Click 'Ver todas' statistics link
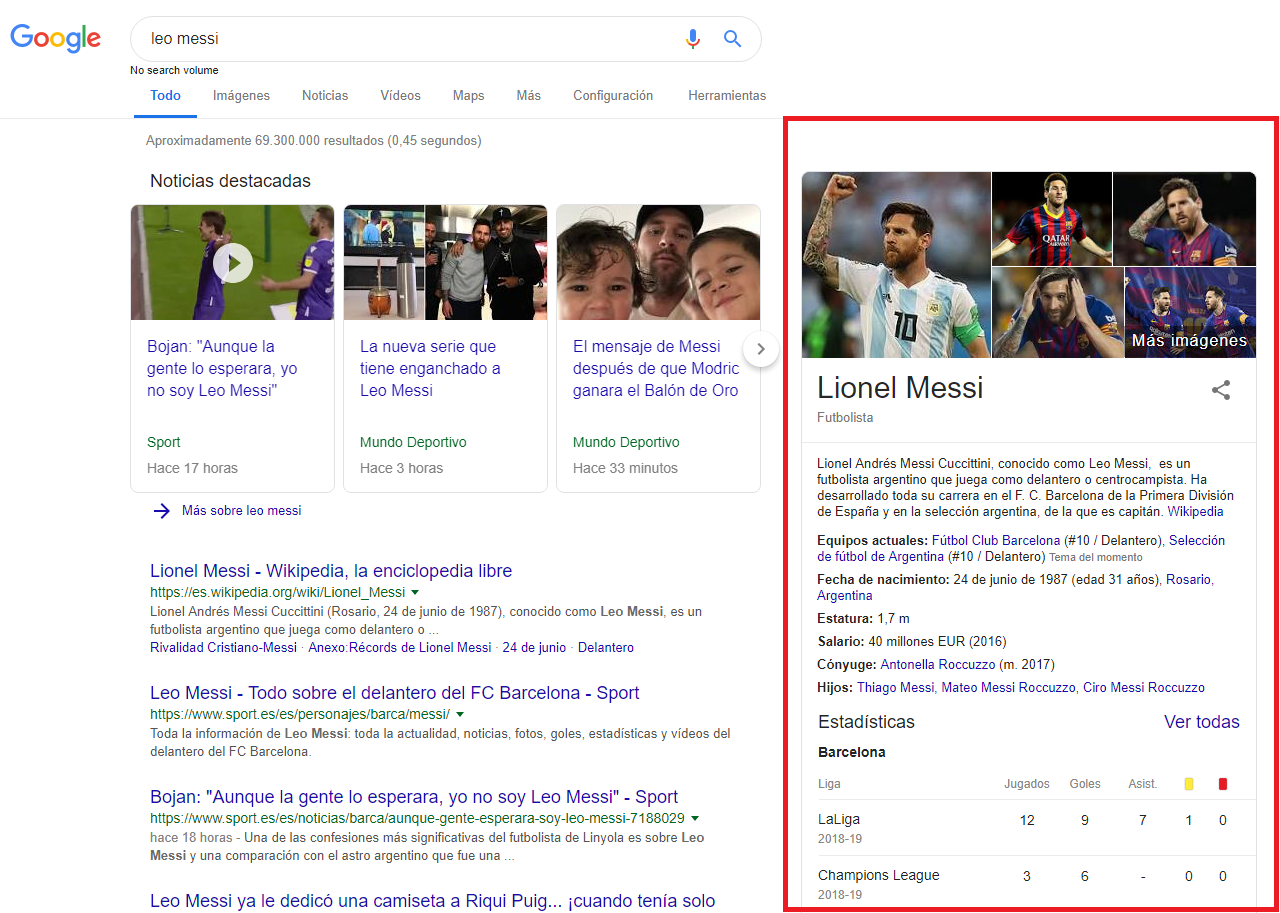The image size is (1280, 913). [1202, 722]
